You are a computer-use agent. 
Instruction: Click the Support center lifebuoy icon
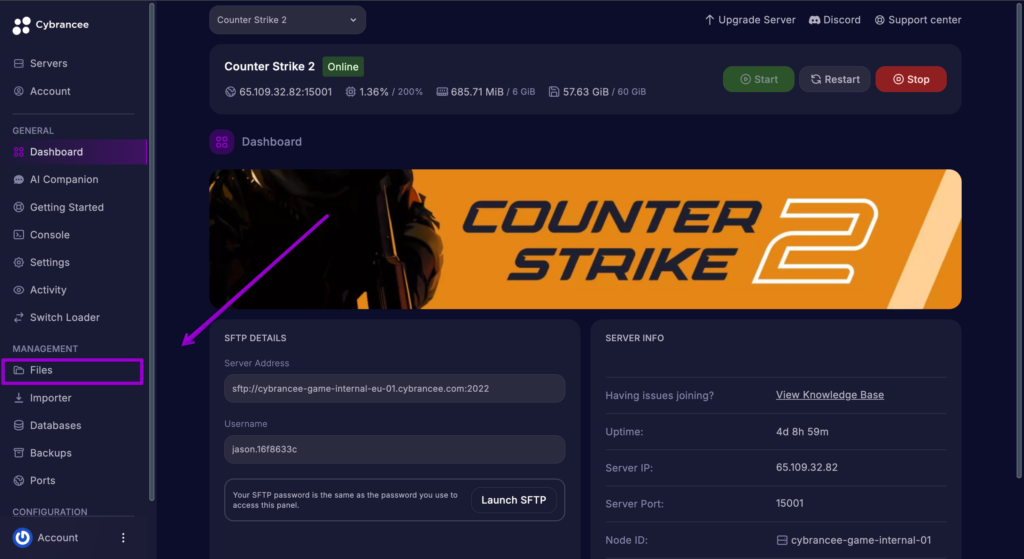click(x=880, y=20)
